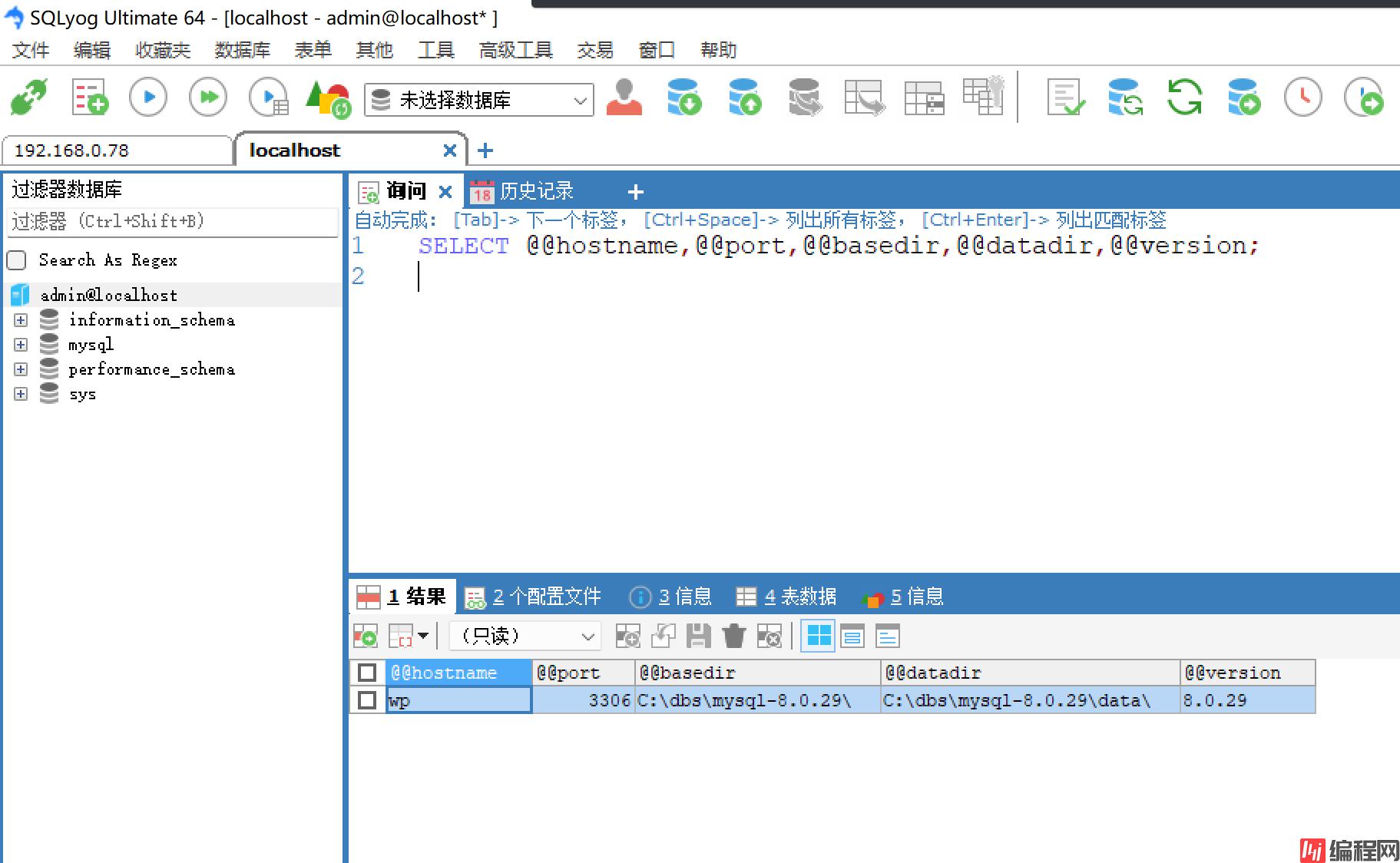Open the 5 信息 result tab
The image size is (1400, 863).
click(903, 597)
